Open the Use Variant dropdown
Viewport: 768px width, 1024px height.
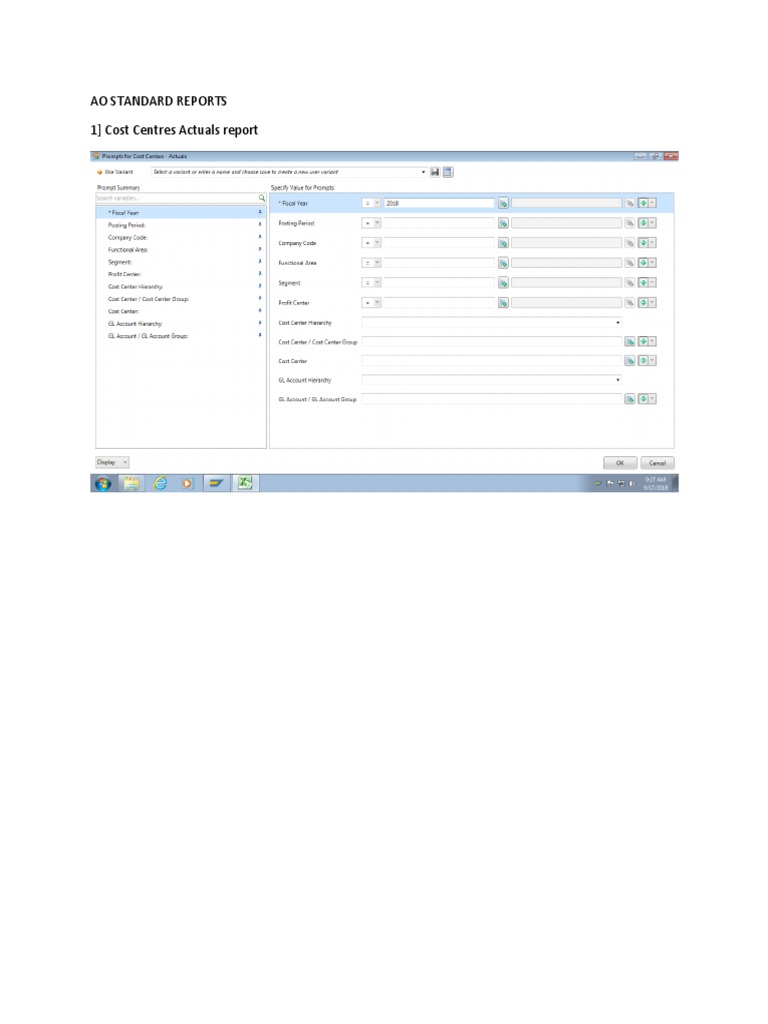[x=423, y=172]
